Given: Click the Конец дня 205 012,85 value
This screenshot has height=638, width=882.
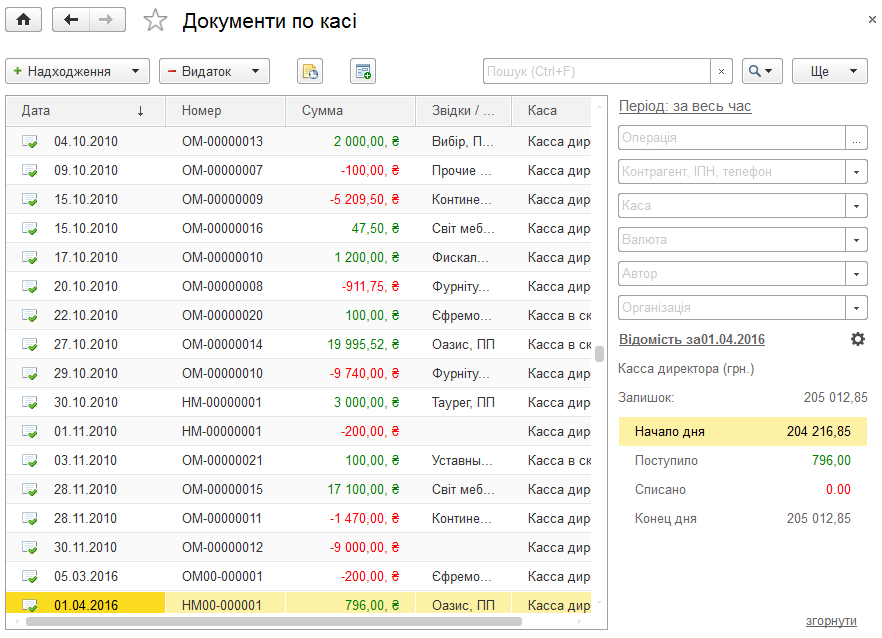Looking at the screenshot, I should [818, 518].
